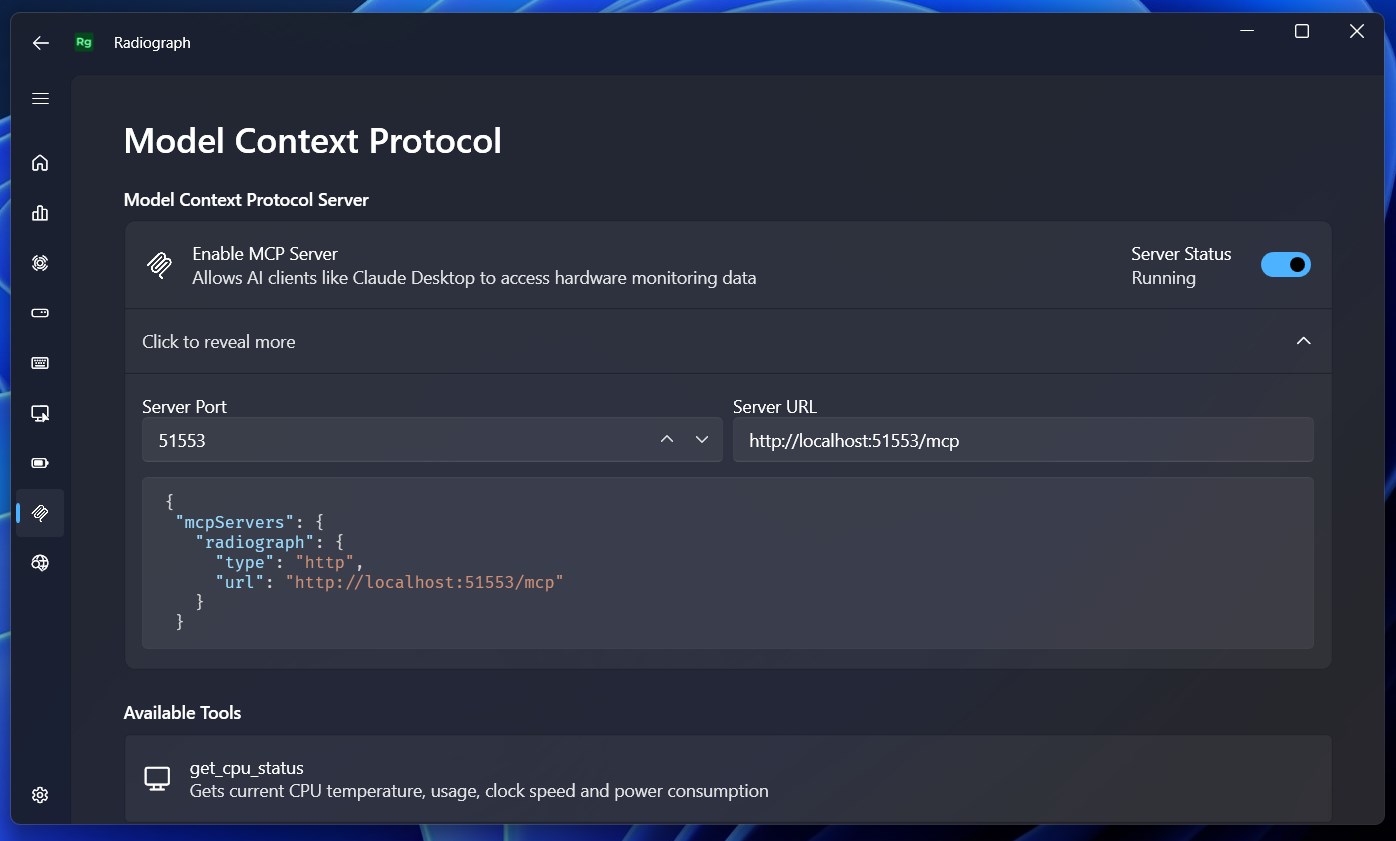Open the processor chip page in sidebar
Screen dimensions: 1396x841
coord(40,263)
